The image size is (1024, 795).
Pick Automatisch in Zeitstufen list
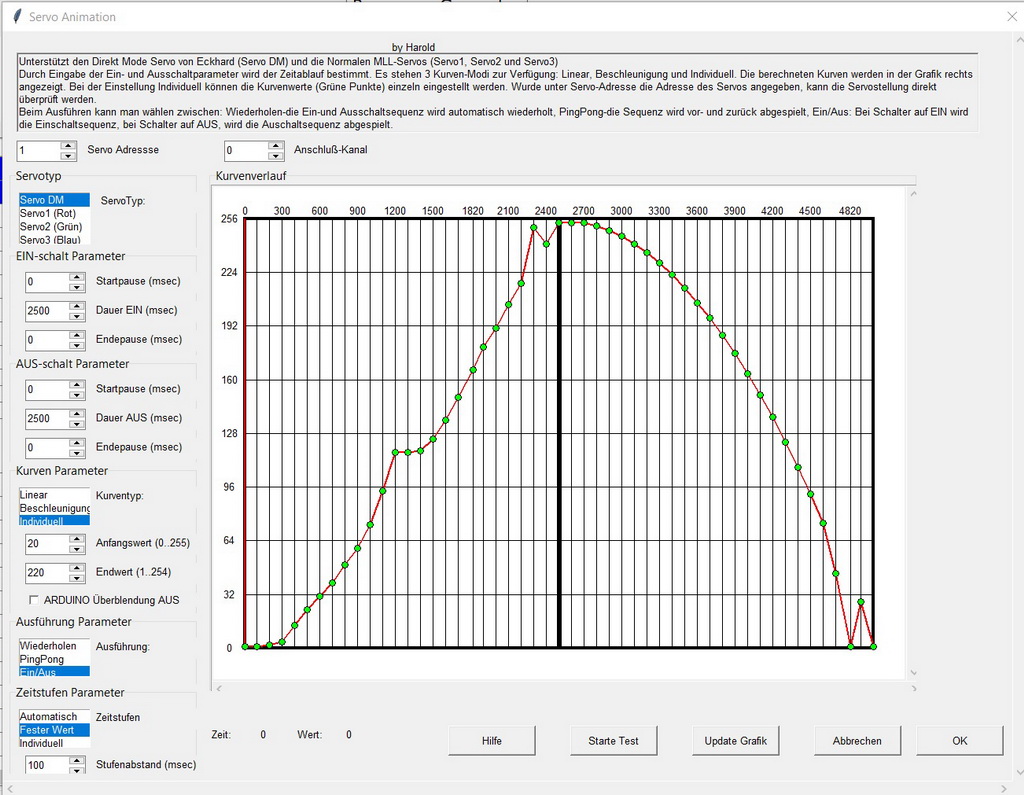tap(48, 717)
